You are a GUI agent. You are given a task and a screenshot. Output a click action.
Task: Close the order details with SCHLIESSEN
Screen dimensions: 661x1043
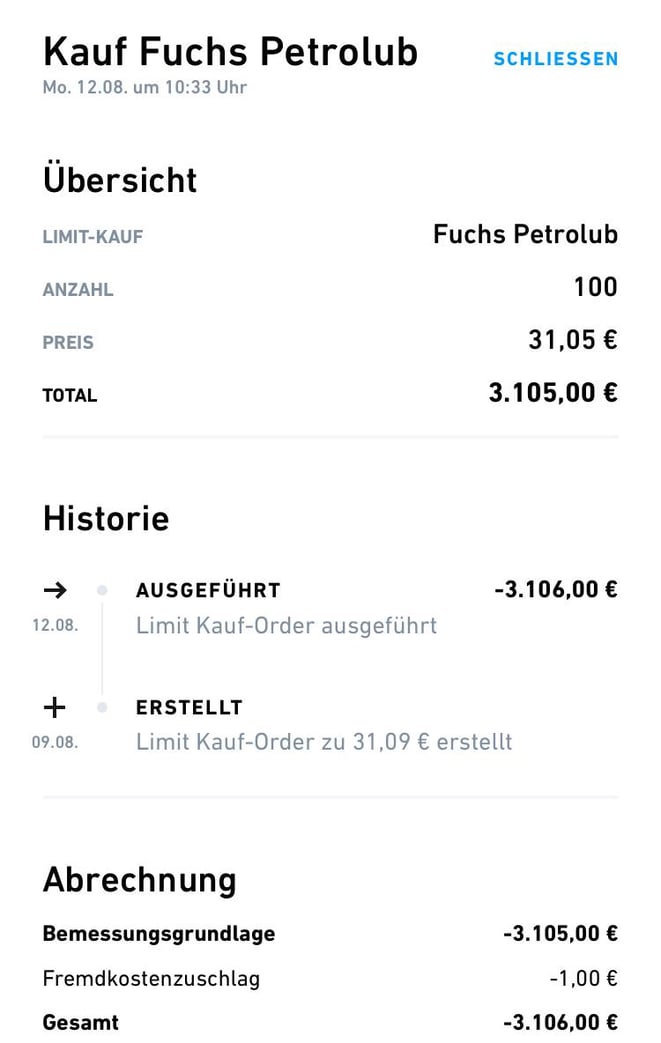coord(555,59)
